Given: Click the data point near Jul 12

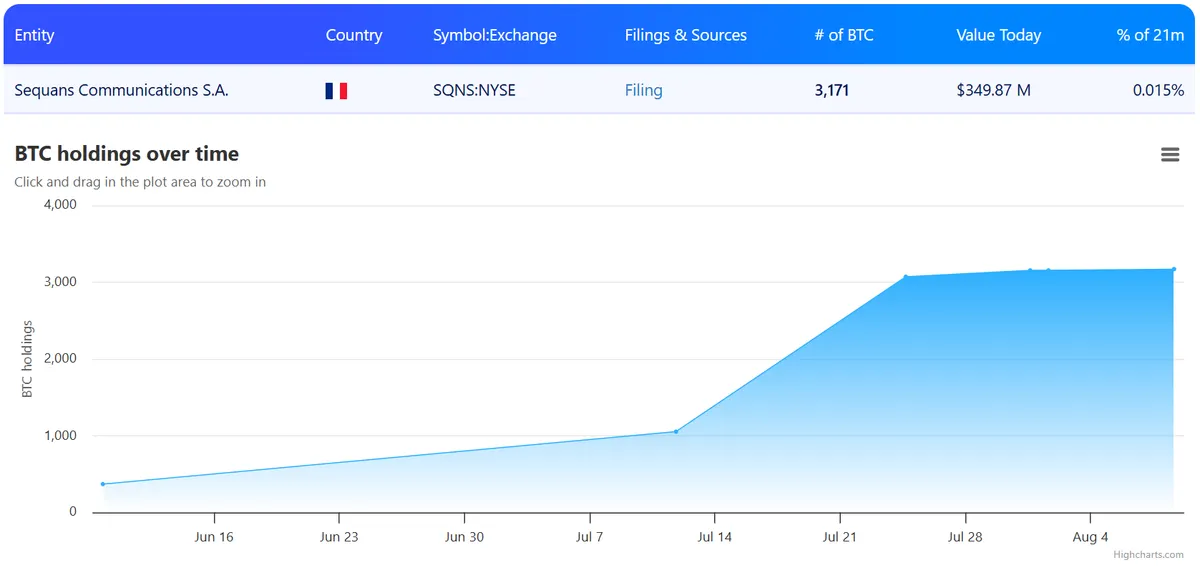Looking at the screenshot, I should (x=676, y=431).
